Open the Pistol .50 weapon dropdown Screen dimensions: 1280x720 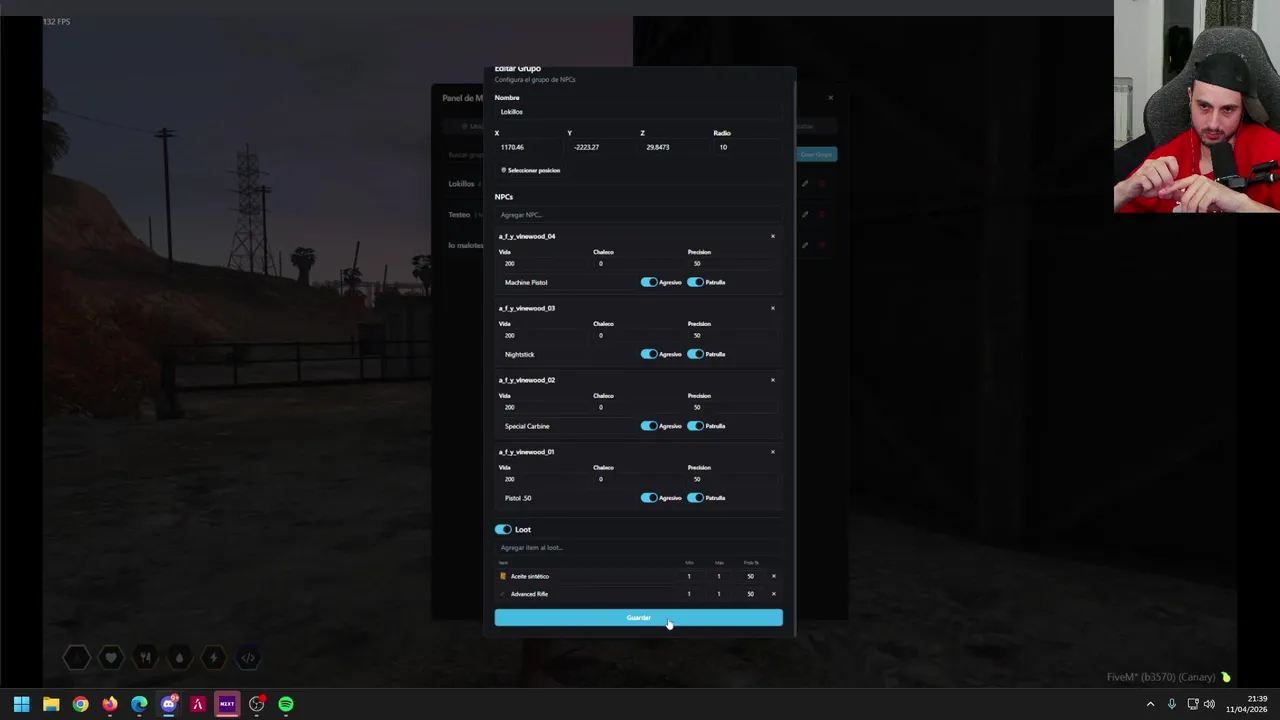(x=567, y=498)
